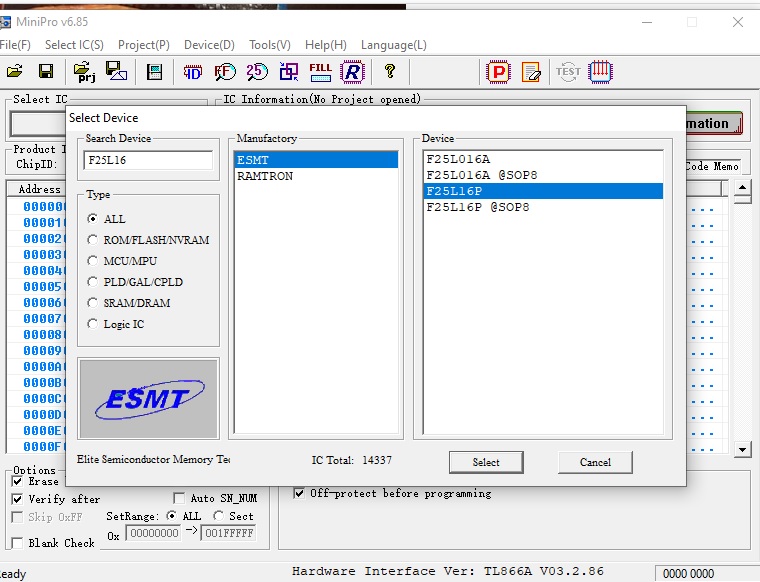Click MiniPro application title bar icon
The height and width of the screenshot is (582, 760).
(x=5, y=22)
